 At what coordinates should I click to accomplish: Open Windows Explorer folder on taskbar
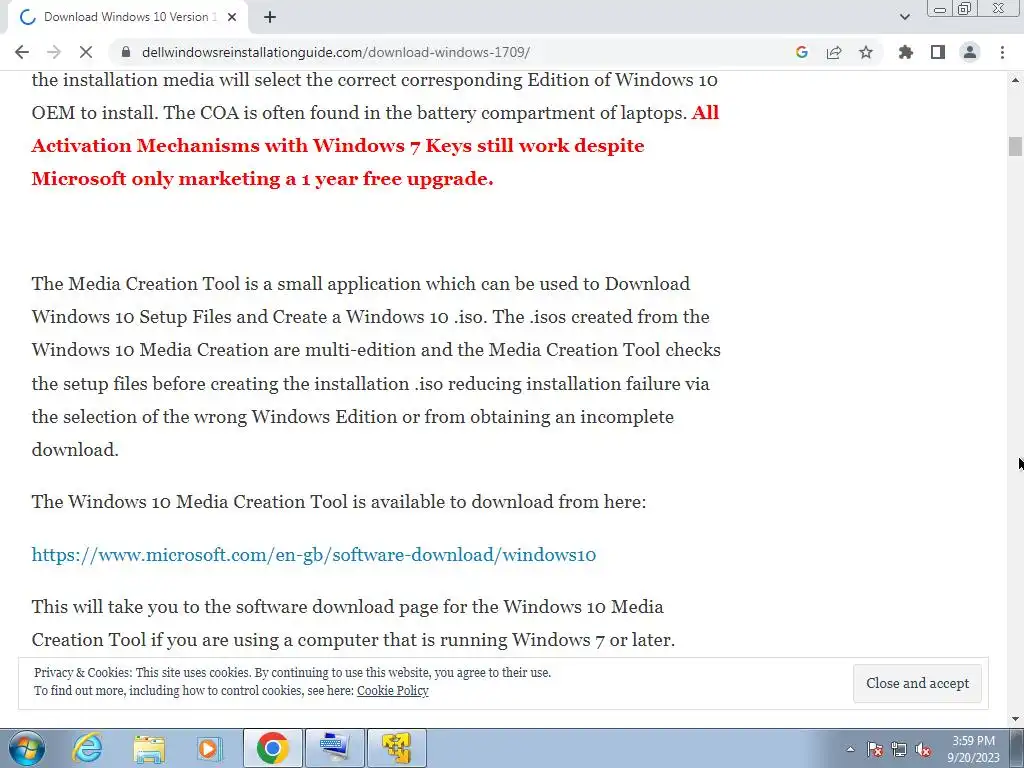149,748
